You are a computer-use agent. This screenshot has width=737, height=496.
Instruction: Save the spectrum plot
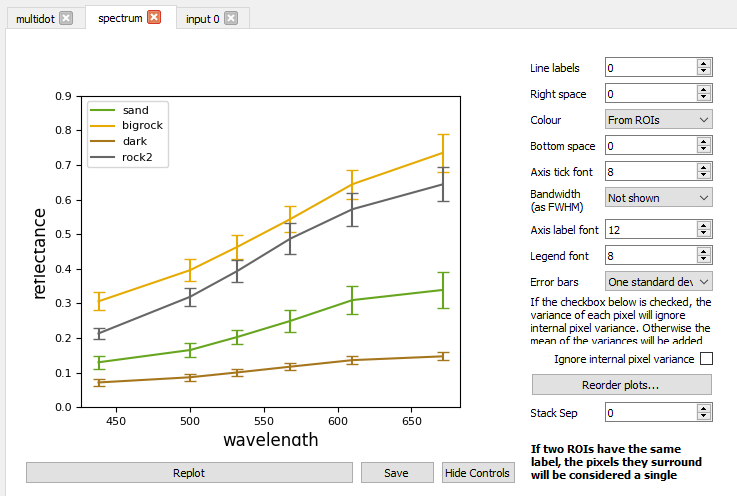point(397,473)
